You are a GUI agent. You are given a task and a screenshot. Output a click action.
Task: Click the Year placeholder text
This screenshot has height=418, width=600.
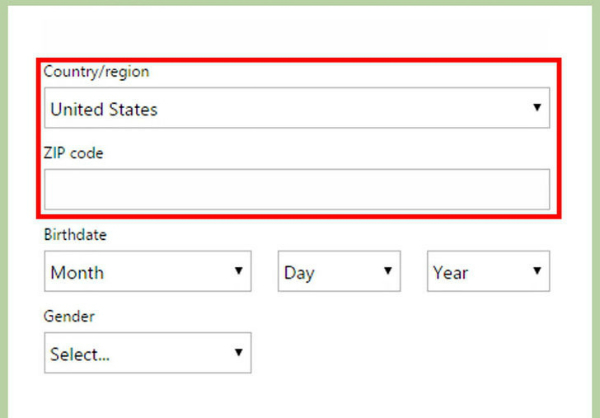click(451, 272)
